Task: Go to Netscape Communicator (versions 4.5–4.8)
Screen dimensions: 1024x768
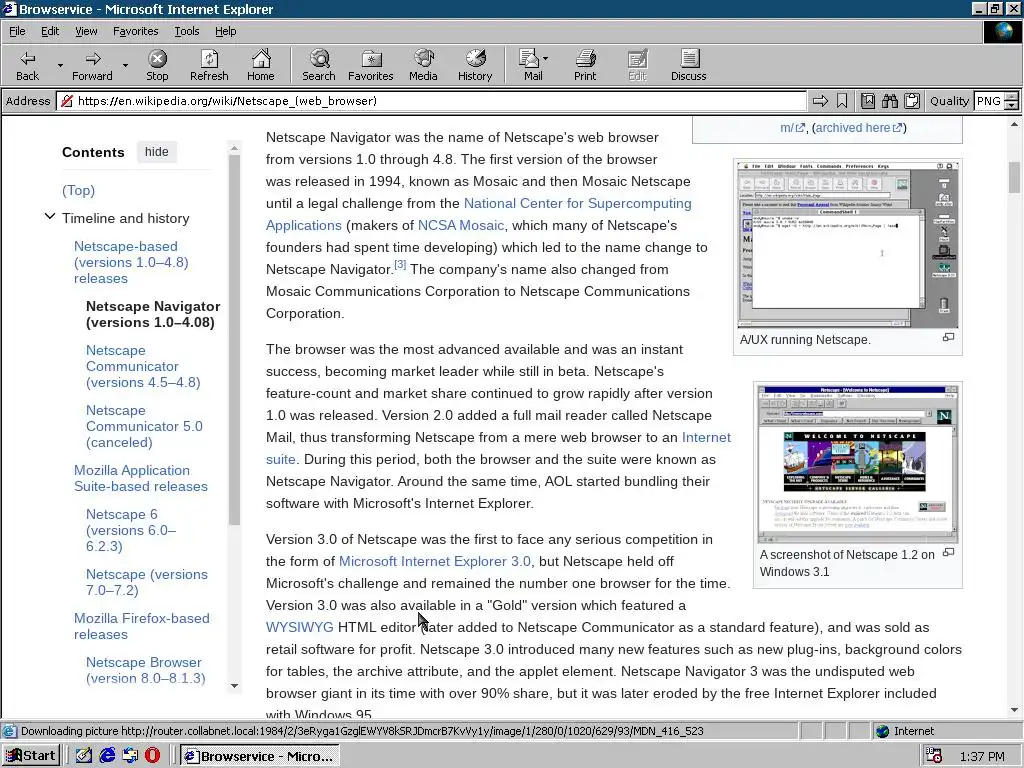Action: pos(143,366)
